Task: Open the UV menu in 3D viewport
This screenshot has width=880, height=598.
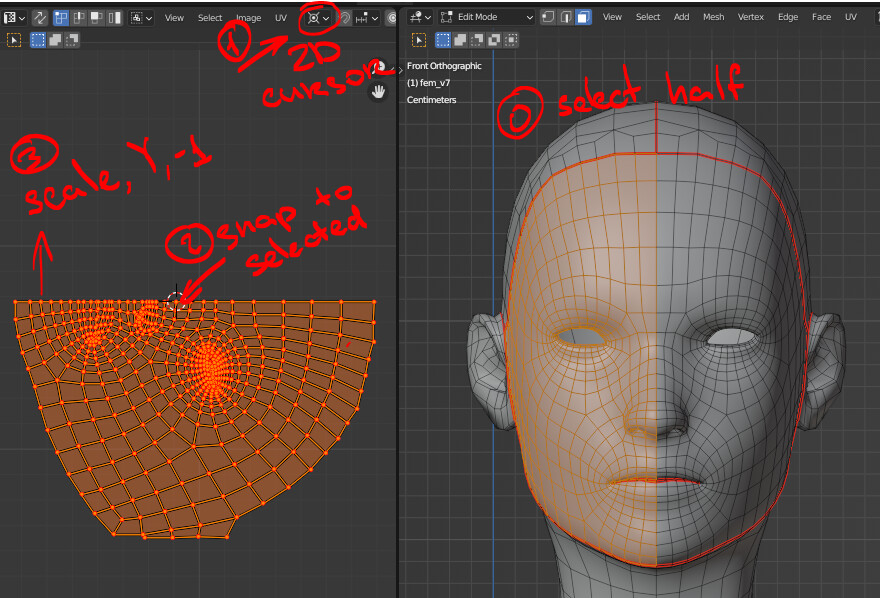Action: tap(851, 17)
